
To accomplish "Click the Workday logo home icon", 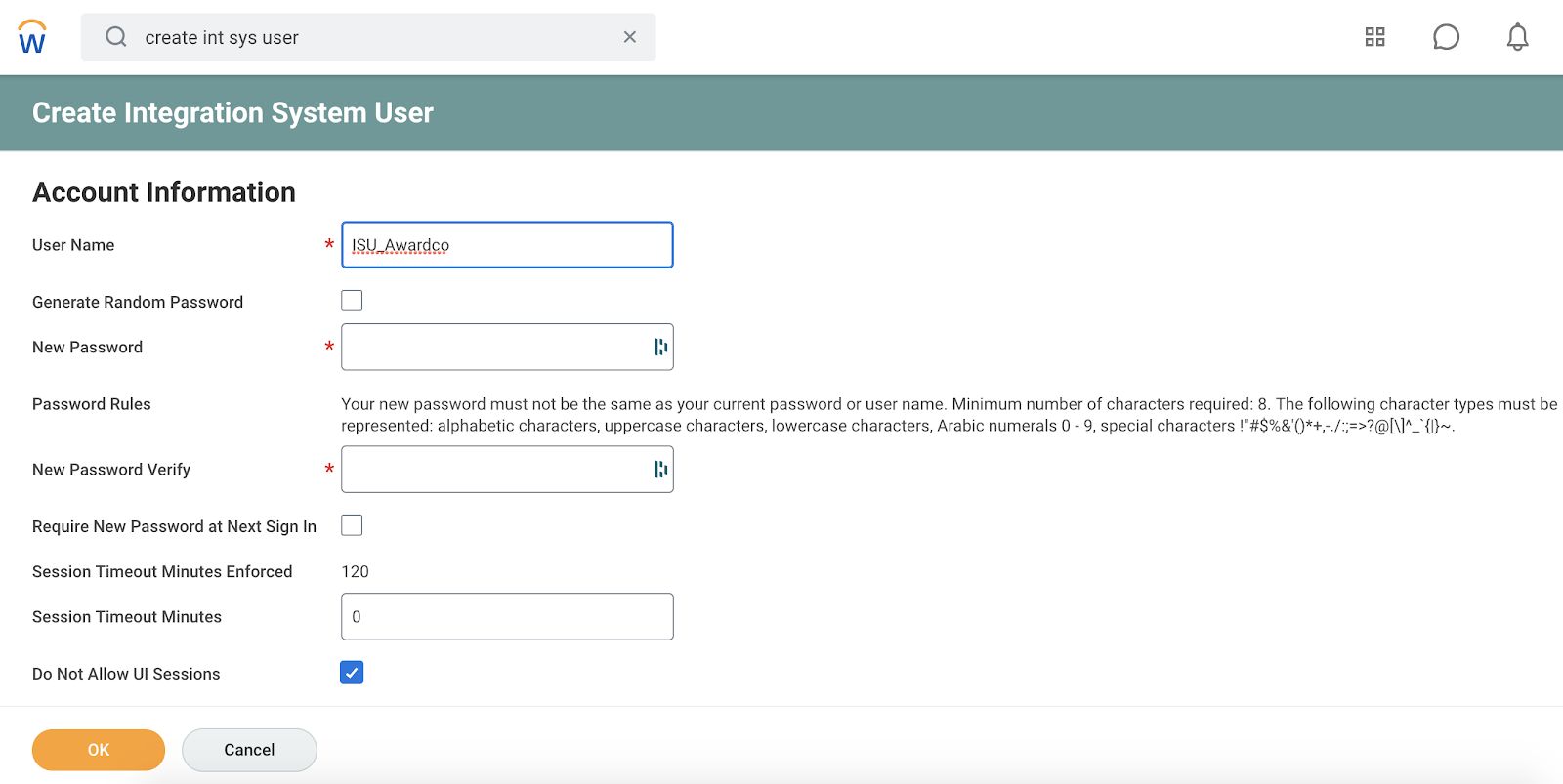I will (32, 37).
